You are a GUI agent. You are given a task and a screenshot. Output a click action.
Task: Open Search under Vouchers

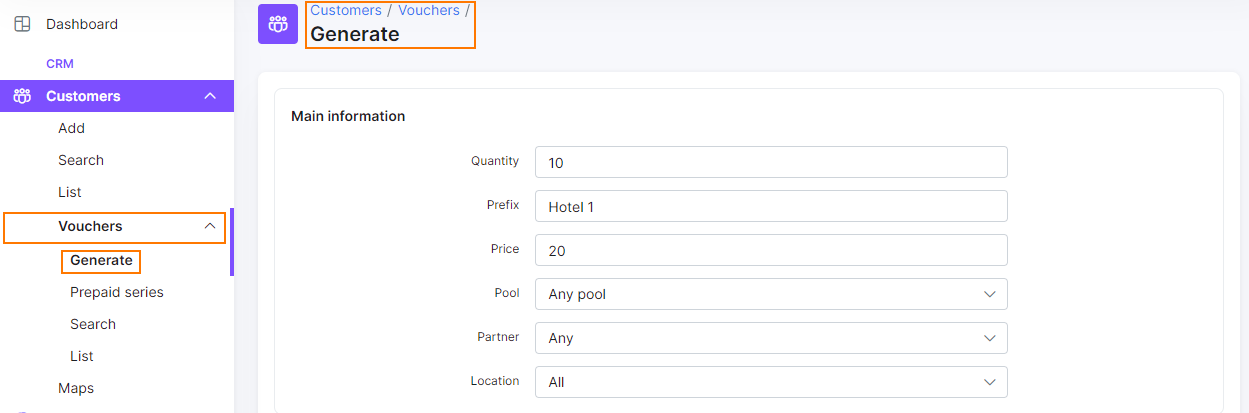pos(93,324)
